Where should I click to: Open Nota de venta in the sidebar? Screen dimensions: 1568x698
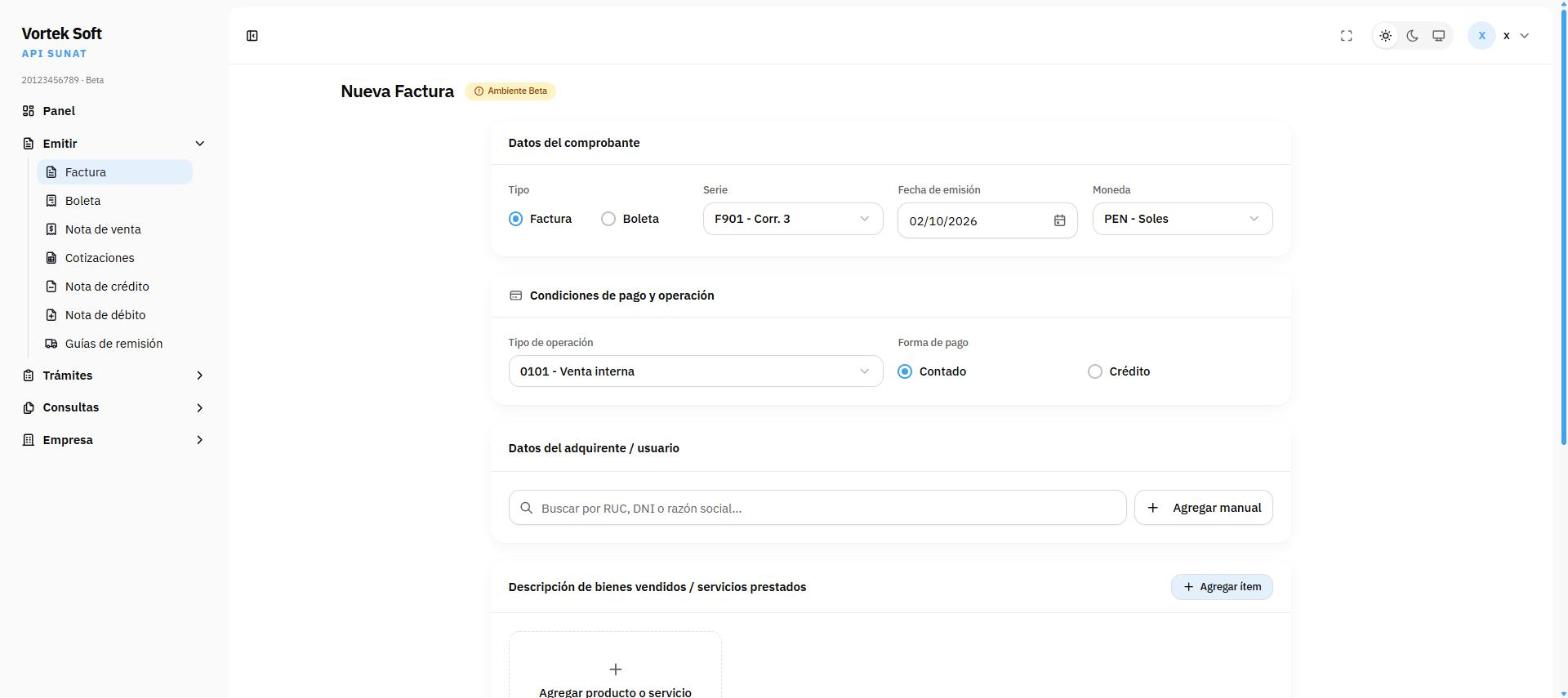pyautogui.click(x=114, y=229)
